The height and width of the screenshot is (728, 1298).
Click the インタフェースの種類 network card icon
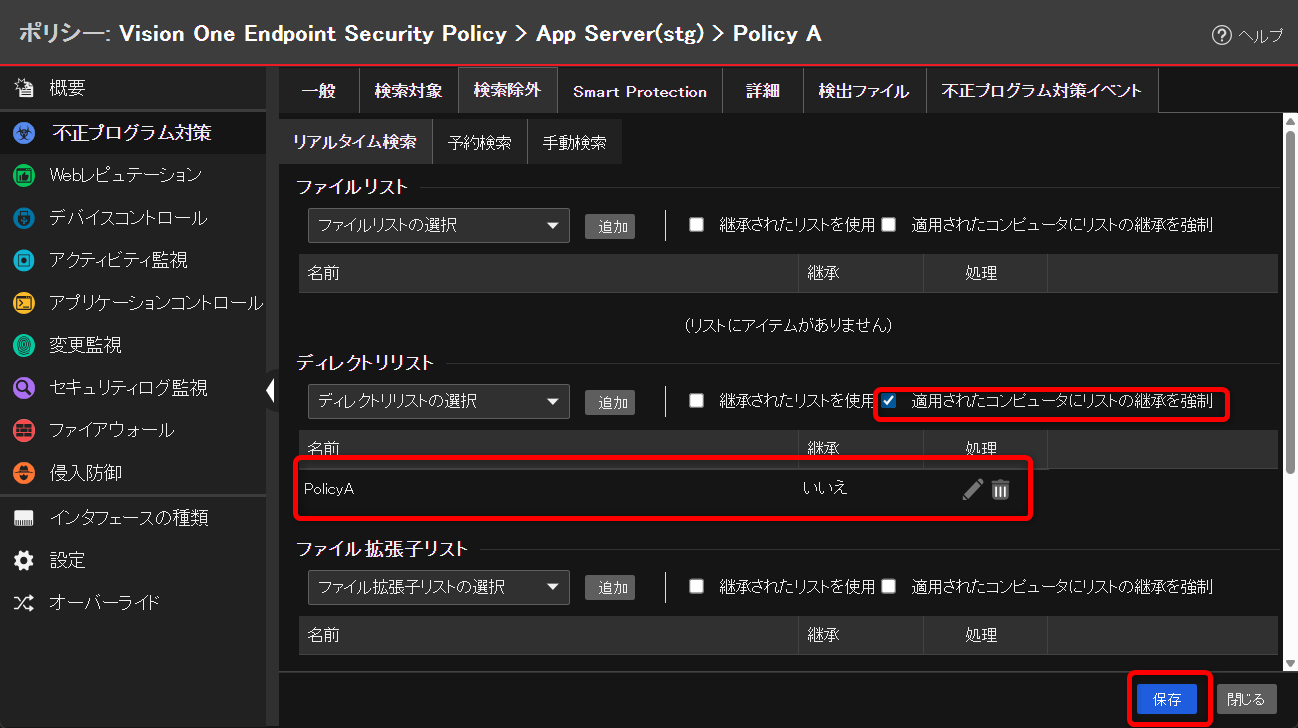tap(24, 518)
